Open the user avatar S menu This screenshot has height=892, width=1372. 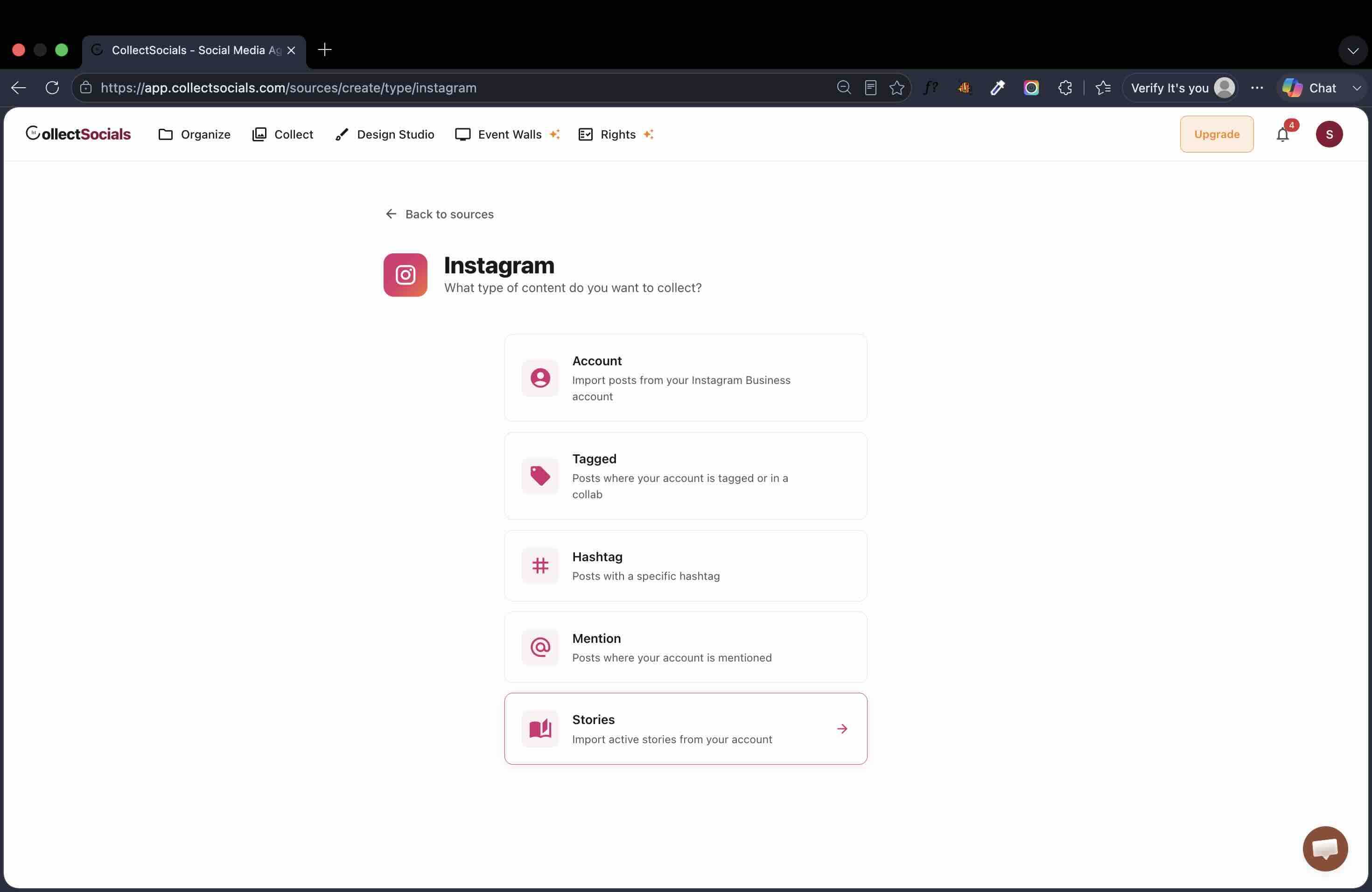coord(1330,134)
